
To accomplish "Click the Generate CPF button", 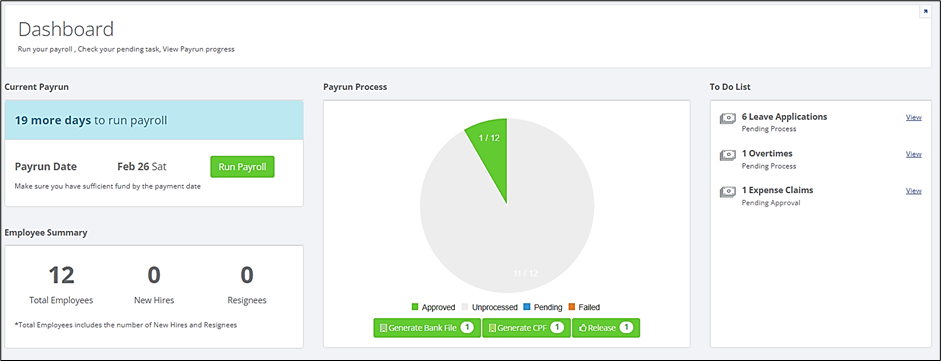I will (526, 328).
